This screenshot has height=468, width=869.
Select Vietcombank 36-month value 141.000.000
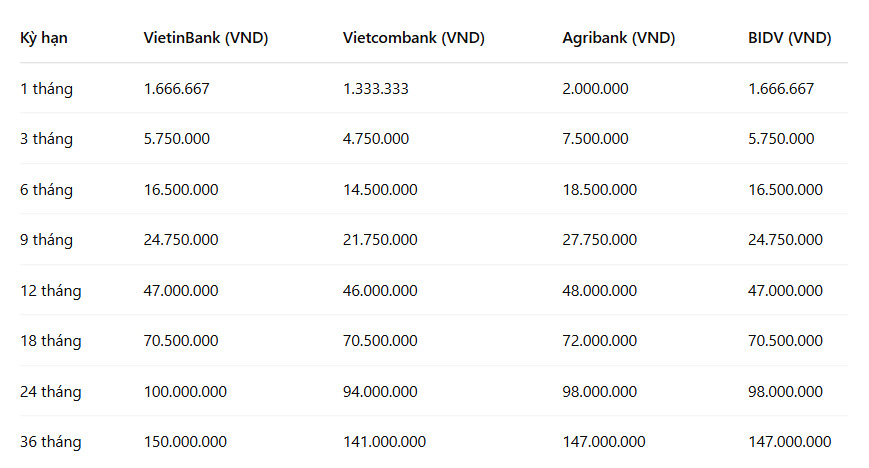384,441
